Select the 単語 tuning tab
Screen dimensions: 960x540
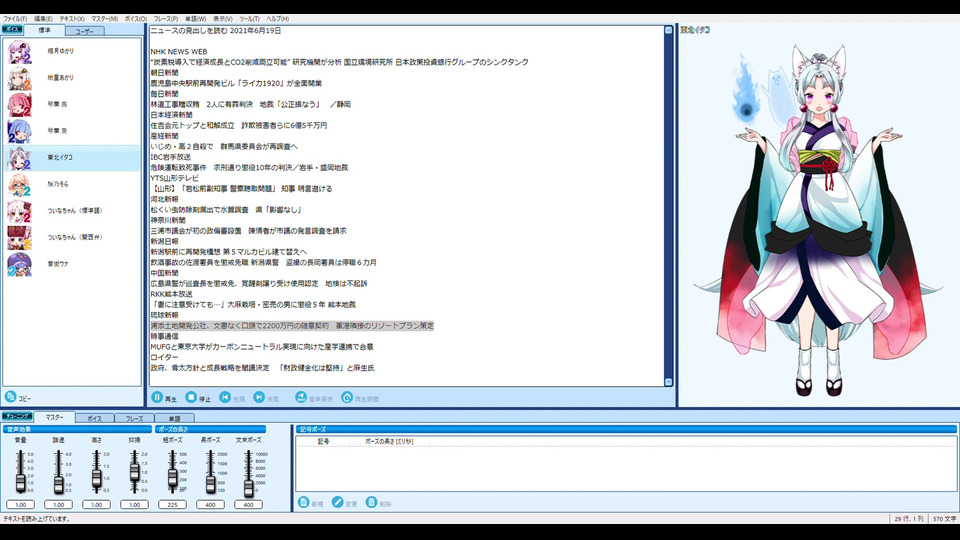174,418
